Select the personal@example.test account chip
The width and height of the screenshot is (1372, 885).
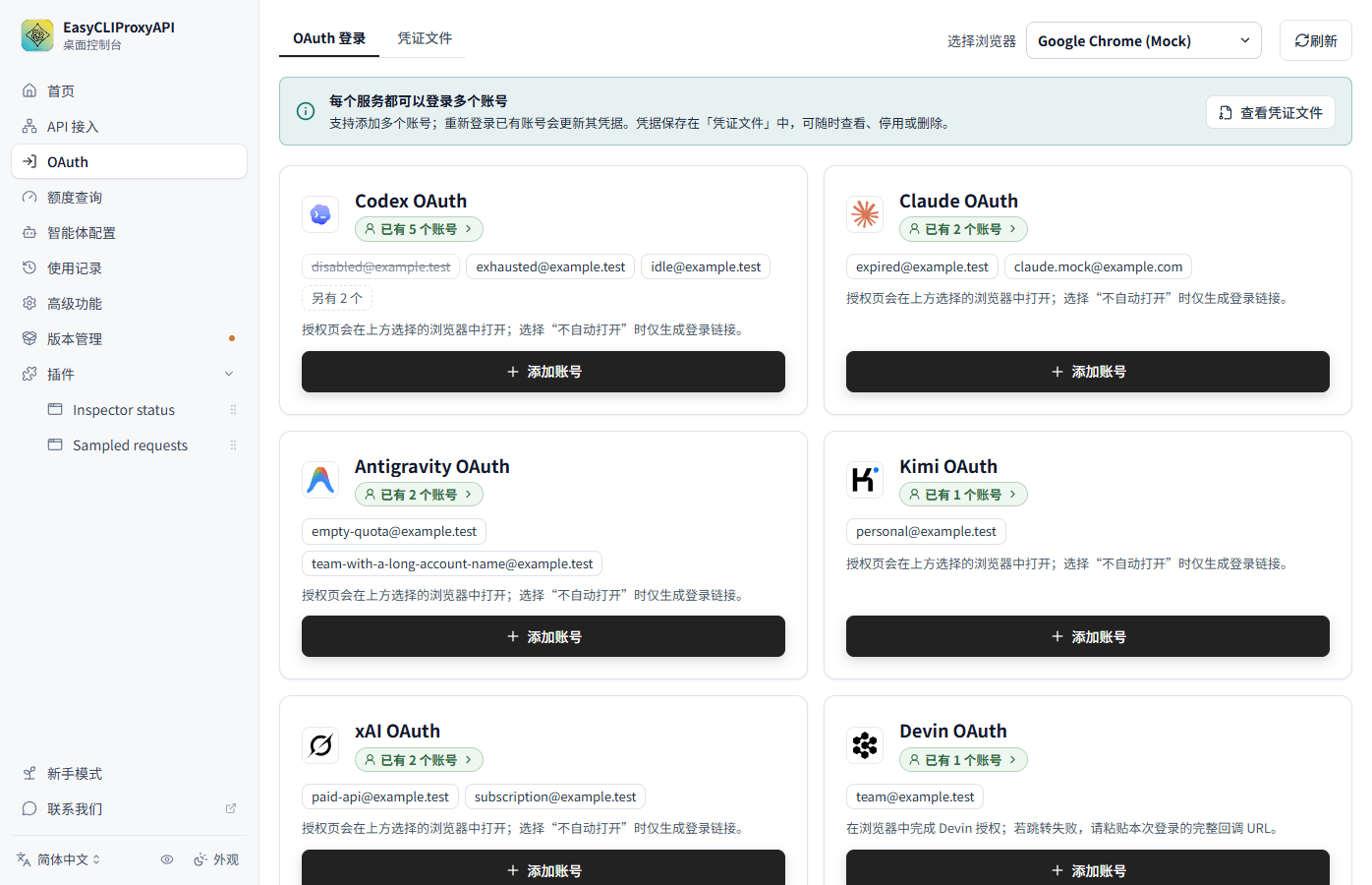click(926, 531)
